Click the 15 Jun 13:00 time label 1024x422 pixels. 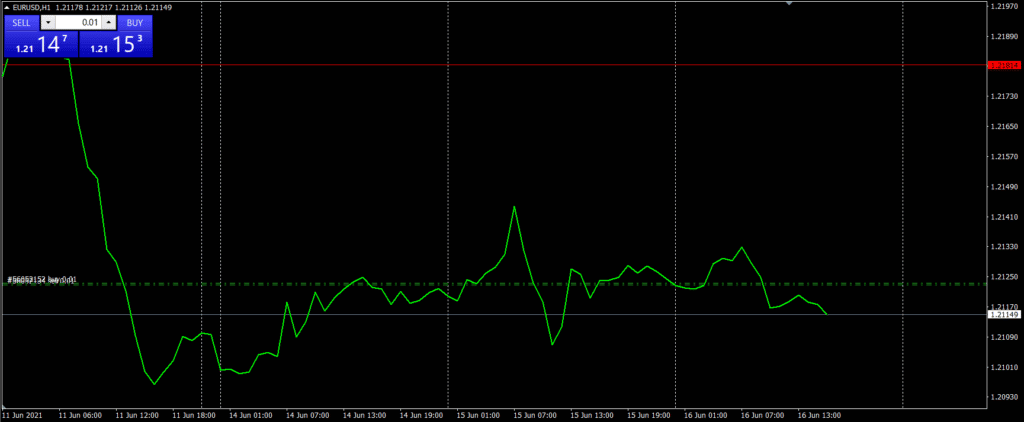point(590,415)
